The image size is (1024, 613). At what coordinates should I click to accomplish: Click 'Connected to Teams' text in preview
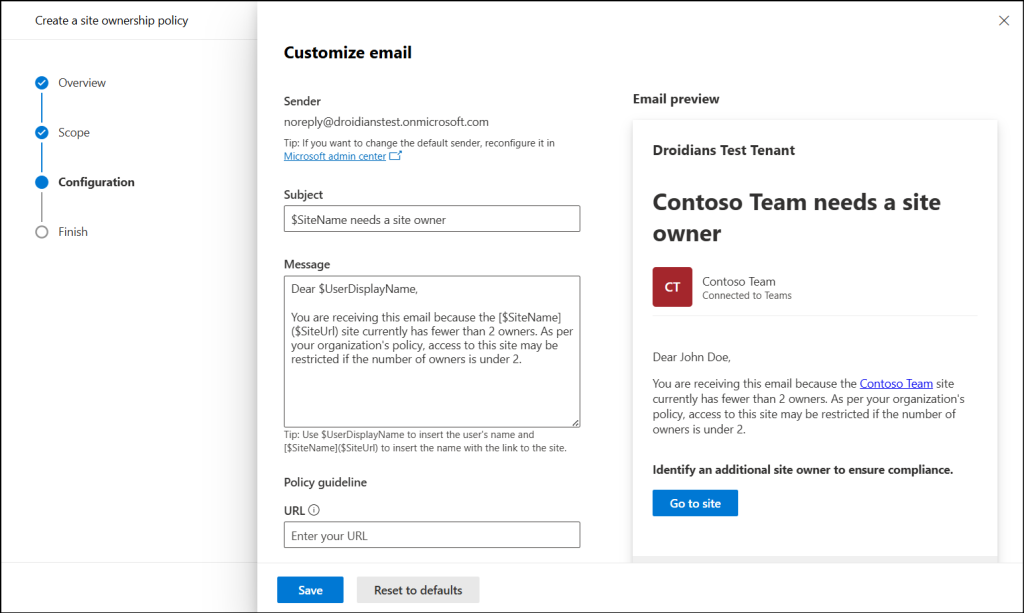[746, 296]
